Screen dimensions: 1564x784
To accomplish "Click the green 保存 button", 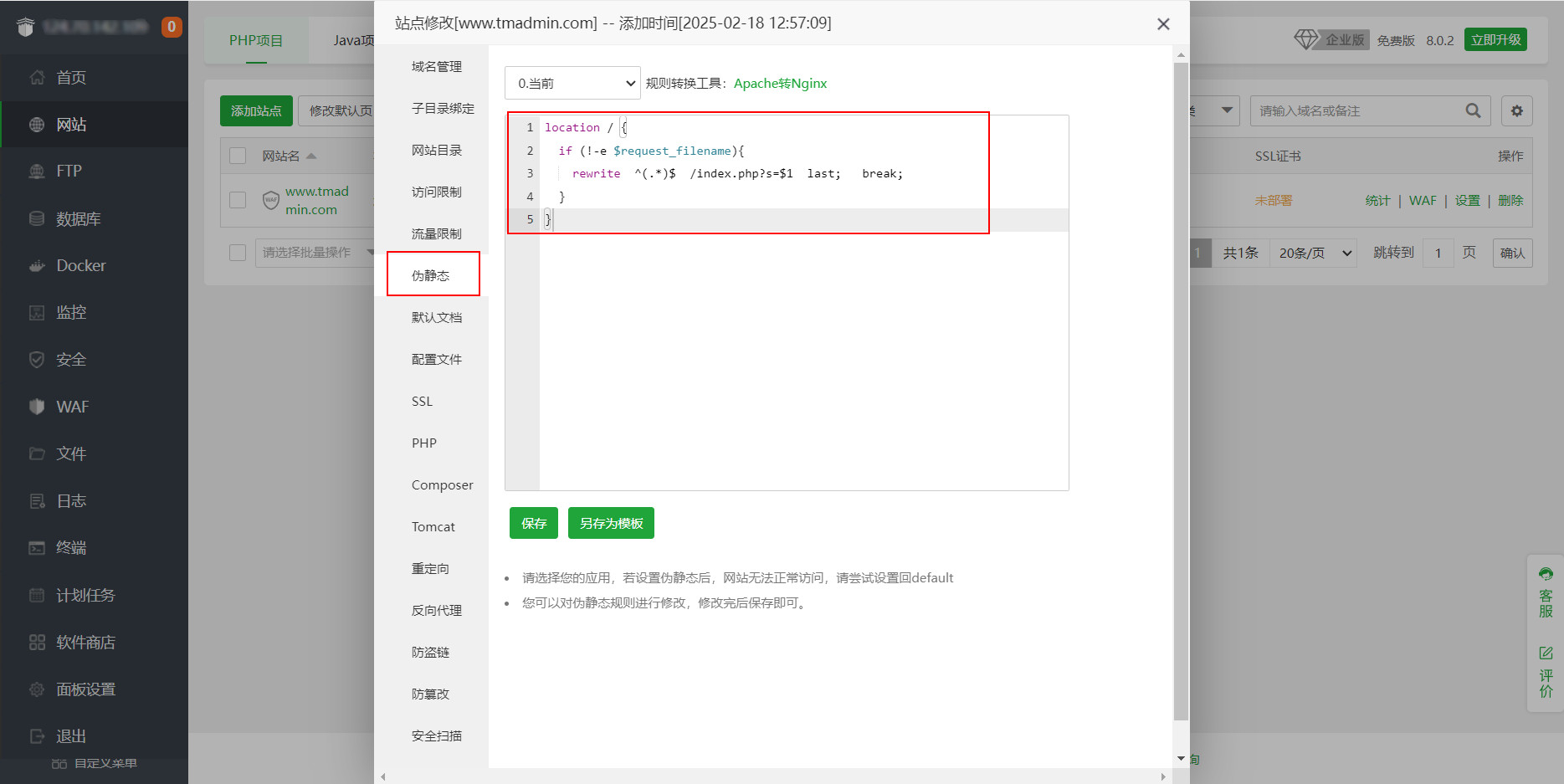I will tap(533, 524).
